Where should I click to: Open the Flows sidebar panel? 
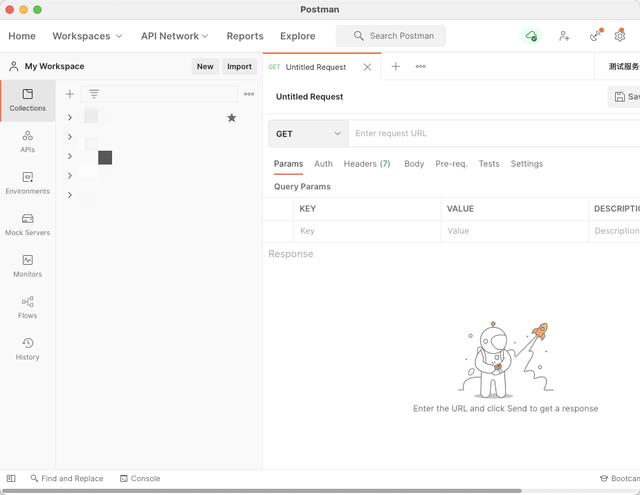[27, 306]
